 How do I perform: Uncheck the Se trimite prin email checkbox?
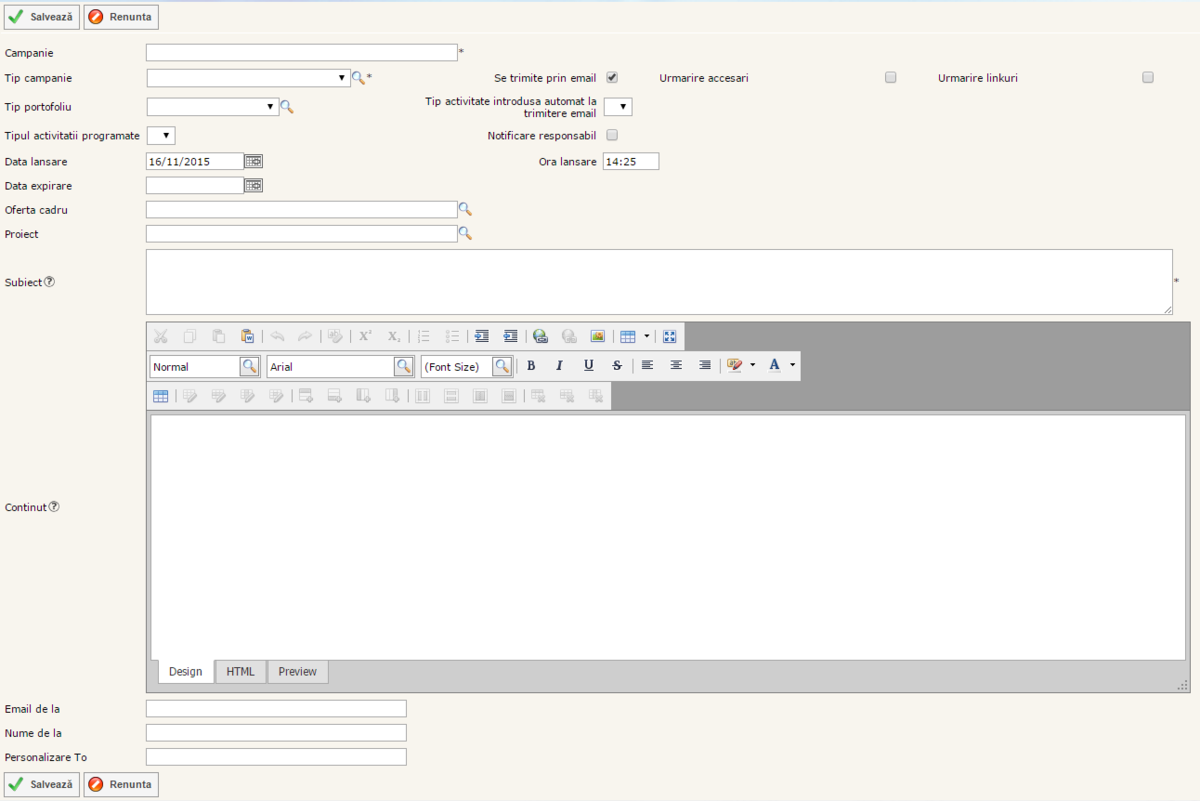click(x=612, y=78)
